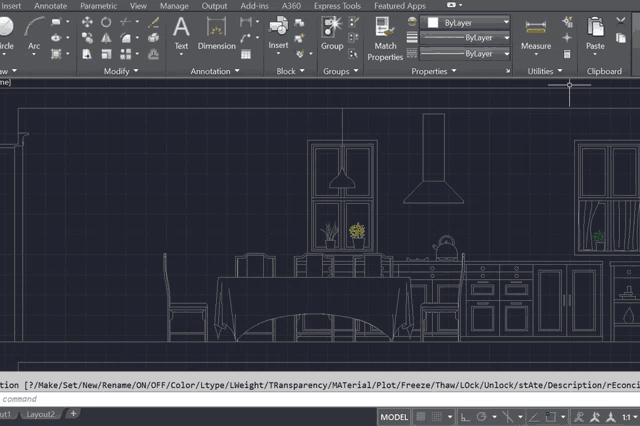The image size is (640, 426).
Task: Select the Move tool in Modify panel
Action: pyautogui.click(x=87, y=22)
